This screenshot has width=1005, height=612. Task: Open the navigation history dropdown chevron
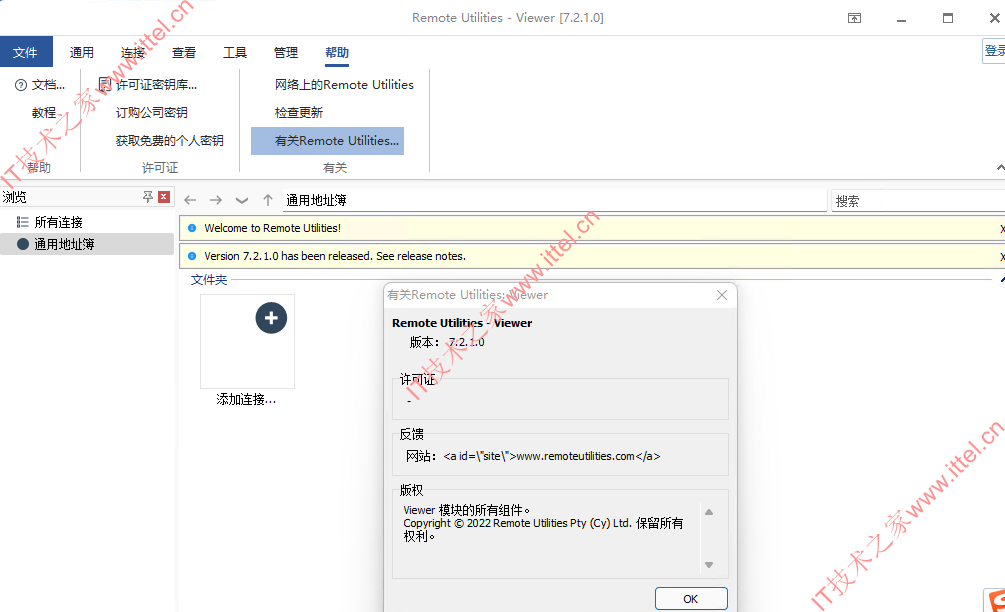tap(242, 201)
